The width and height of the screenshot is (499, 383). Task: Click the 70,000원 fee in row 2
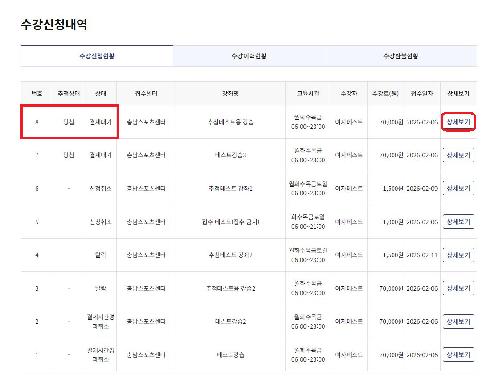391,322
